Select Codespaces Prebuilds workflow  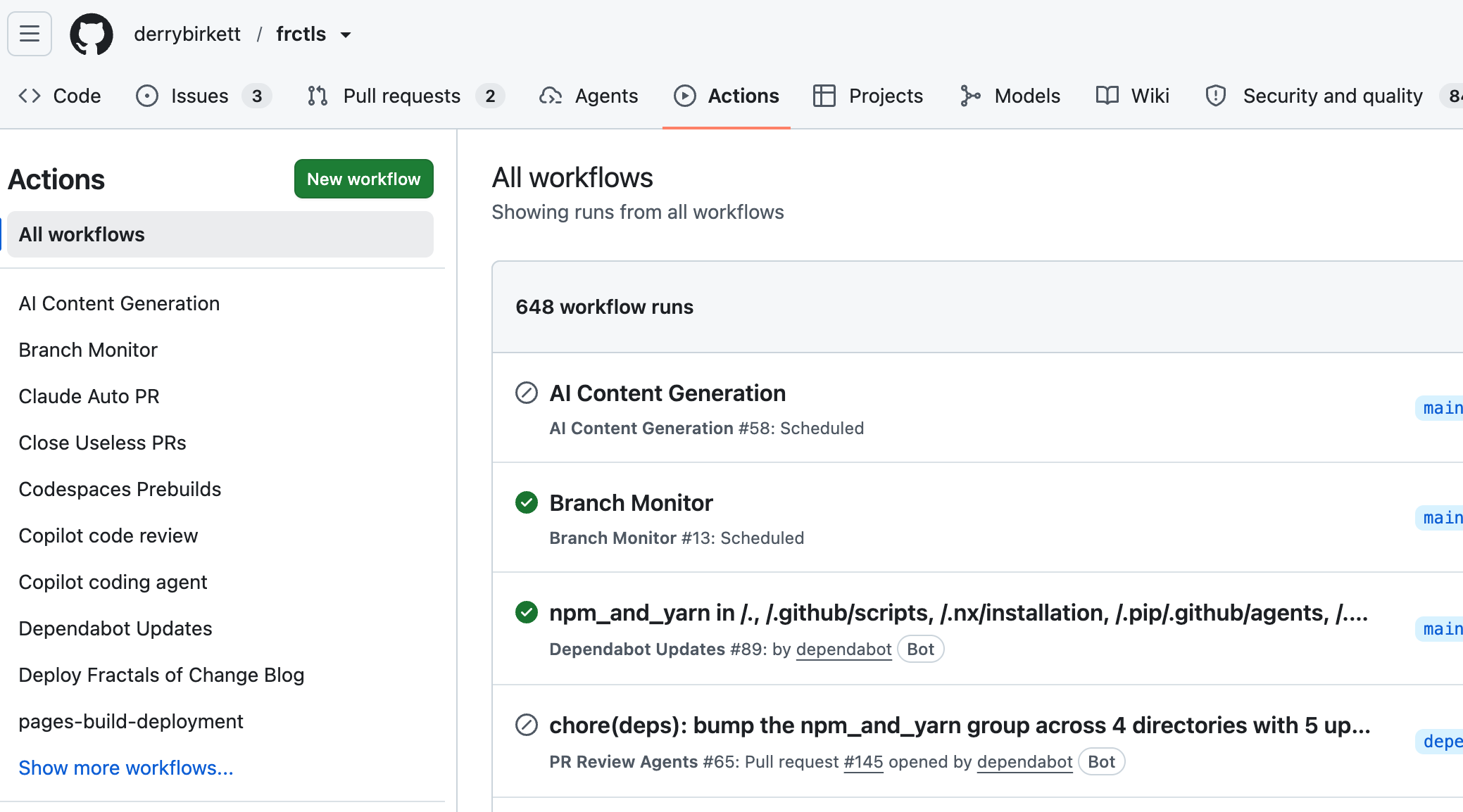[x=120, y=489]
